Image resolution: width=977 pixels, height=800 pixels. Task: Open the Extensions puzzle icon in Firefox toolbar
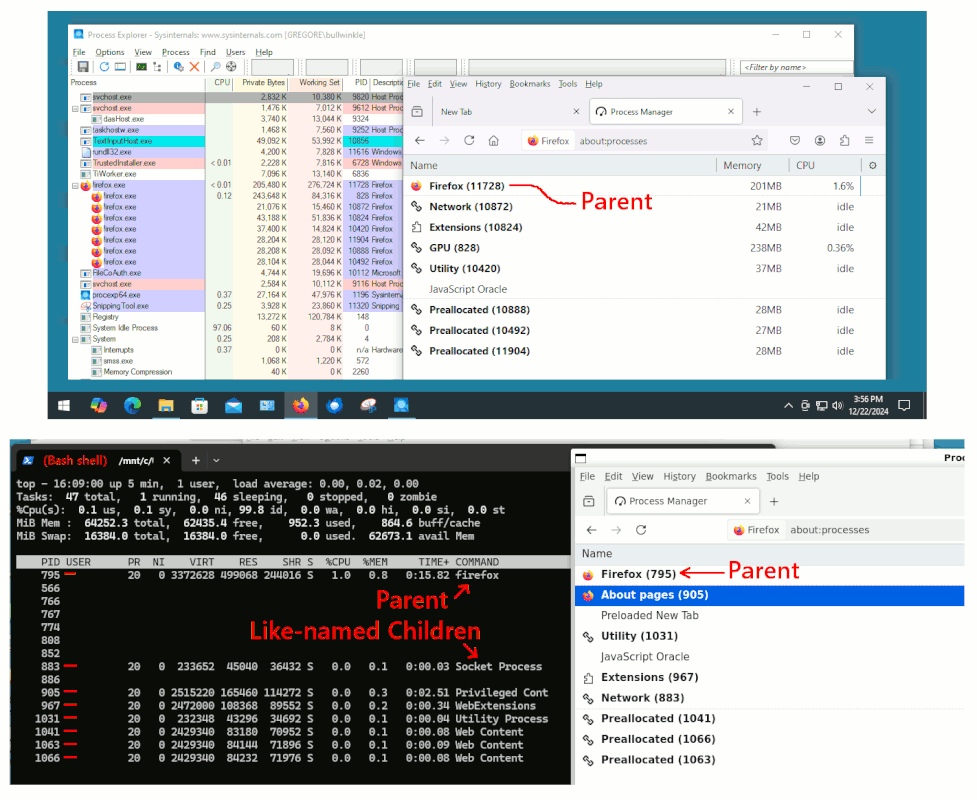coord(844,141)
